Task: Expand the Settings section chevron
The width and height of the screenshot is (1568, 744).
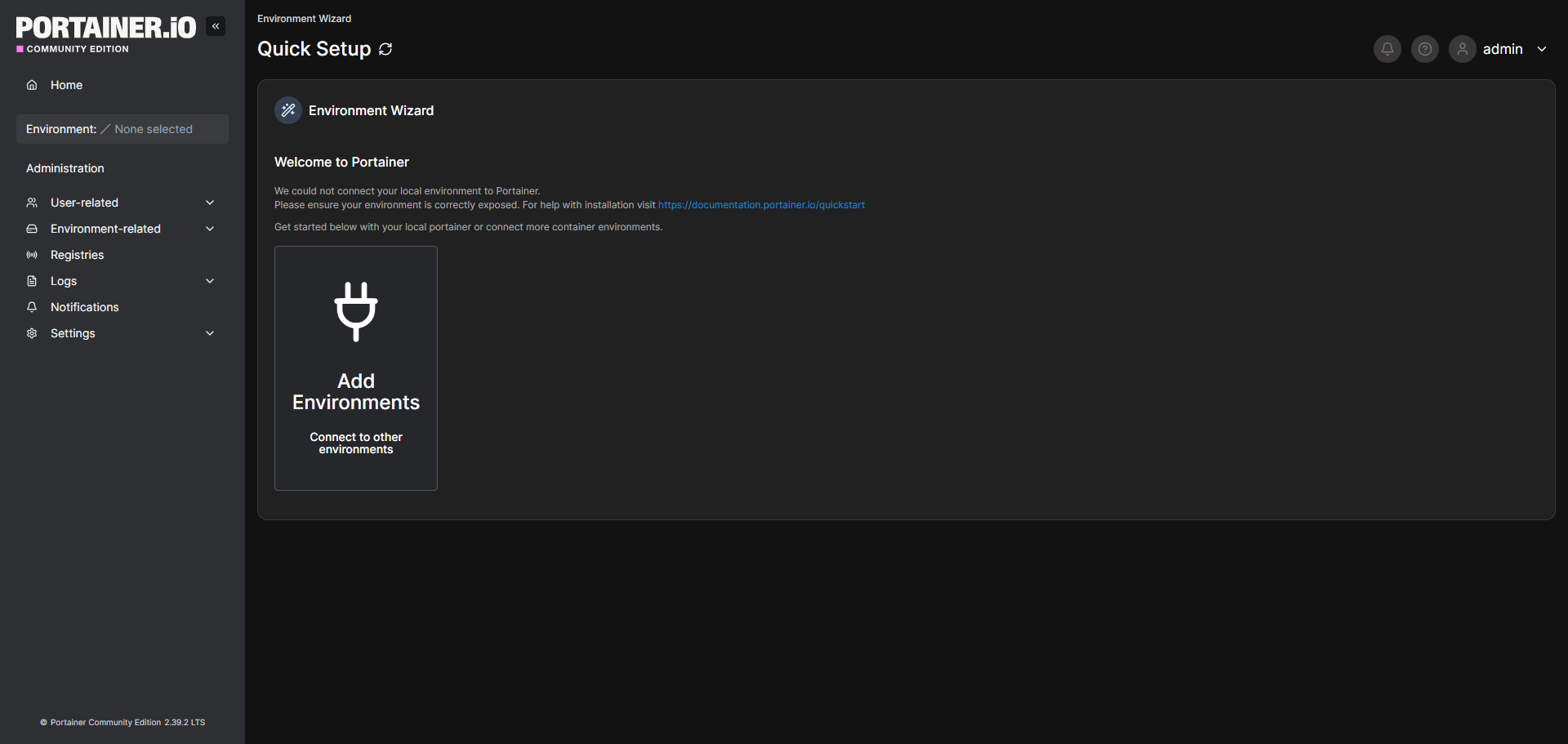Action: 210,333
